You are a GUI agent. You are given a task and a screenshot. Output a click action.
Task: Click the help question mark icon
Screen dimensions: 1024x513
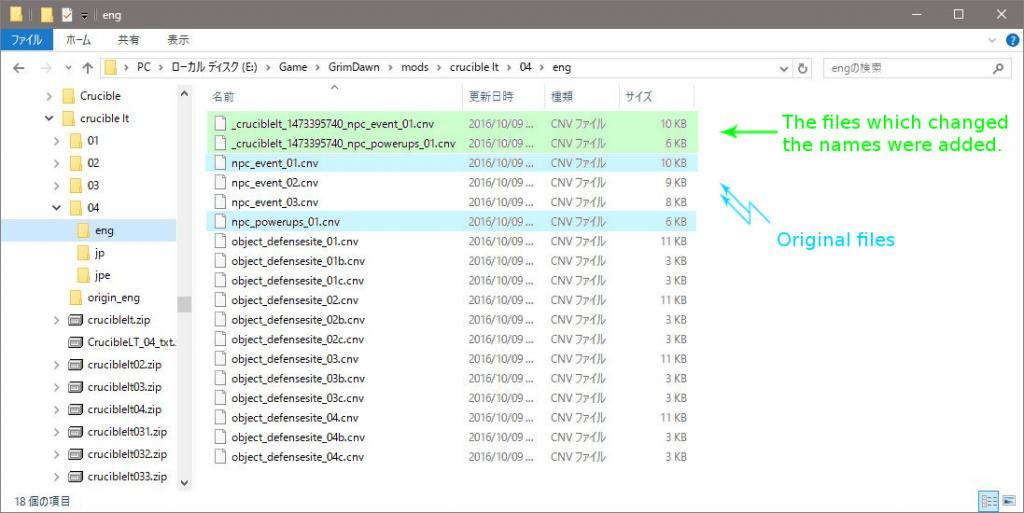pyautogui.click(x=1011, y=40)
